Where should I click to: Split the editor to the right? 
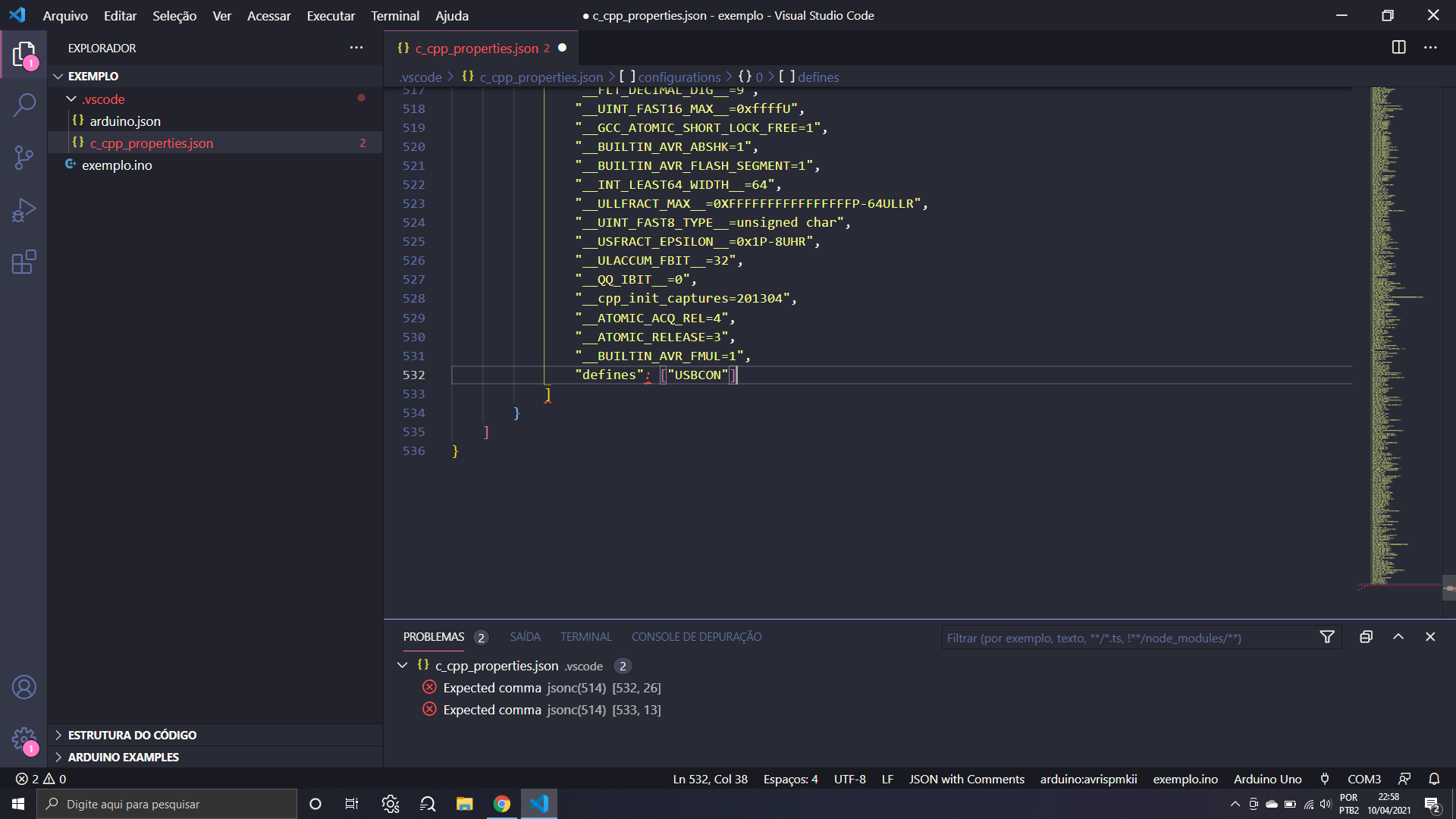pos(1398,48)
